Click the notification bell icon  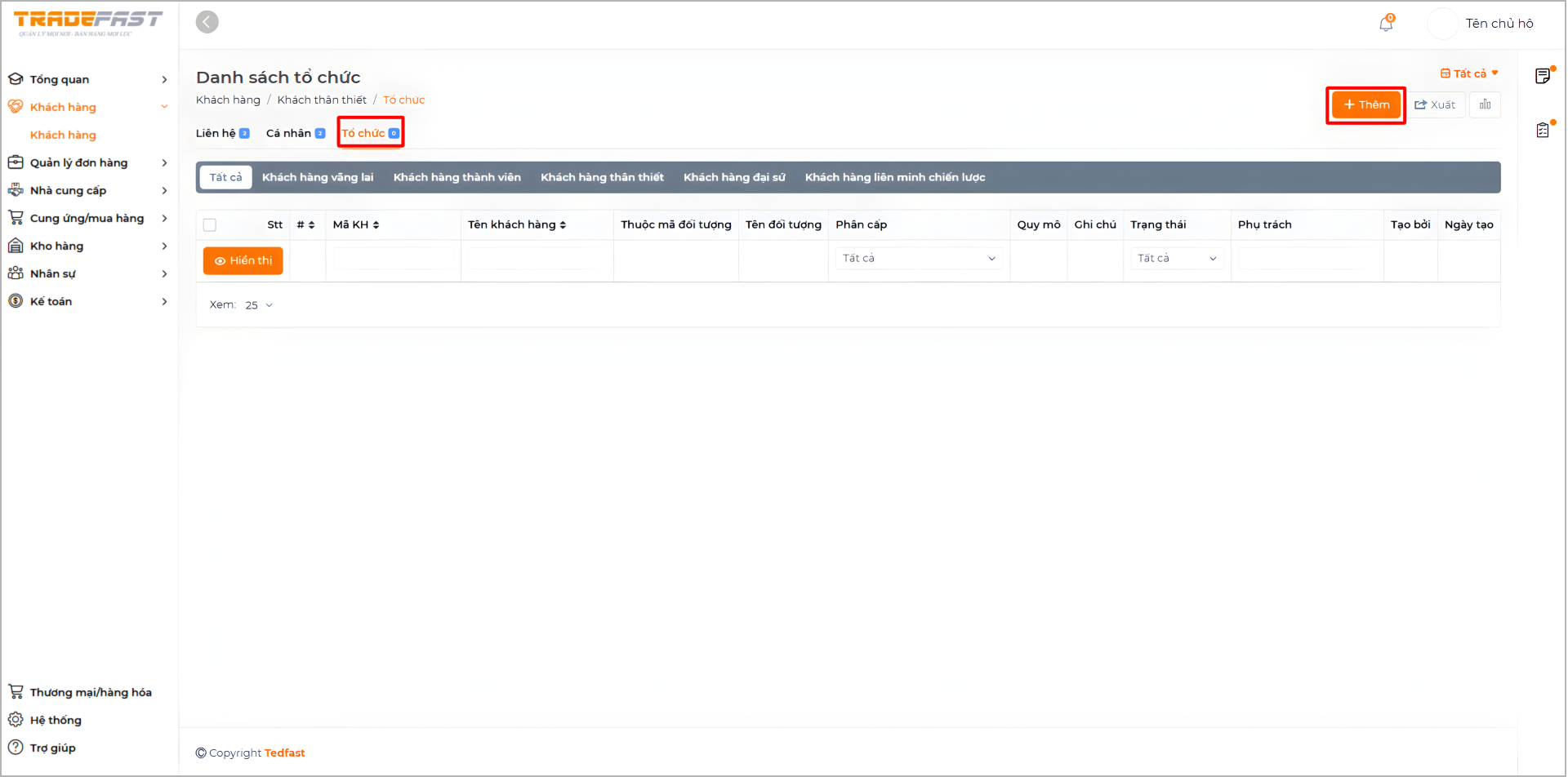(x=1385, y=24)
